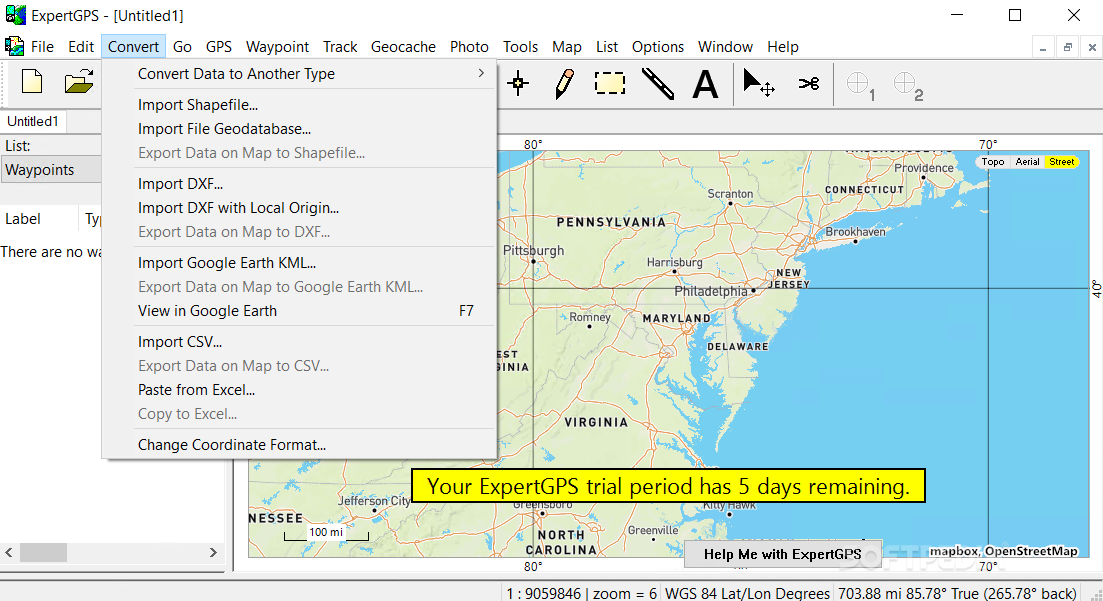Sort list by Label column header
This screenshot has width=1103, height=601.
click(39, 219)
